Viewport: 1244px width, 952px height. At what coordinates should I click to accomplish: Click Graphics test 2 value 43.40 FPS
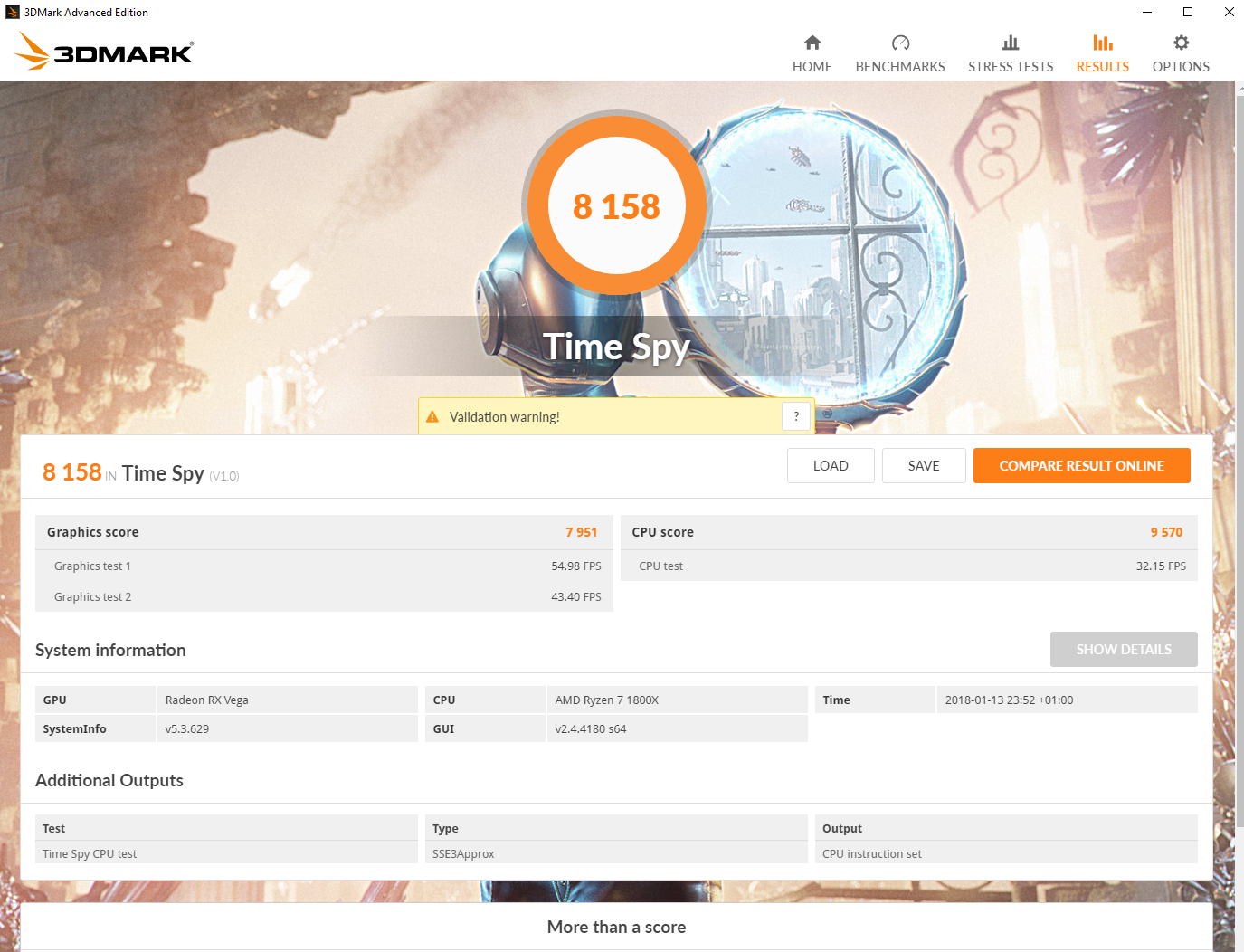(x=576, y=597)
